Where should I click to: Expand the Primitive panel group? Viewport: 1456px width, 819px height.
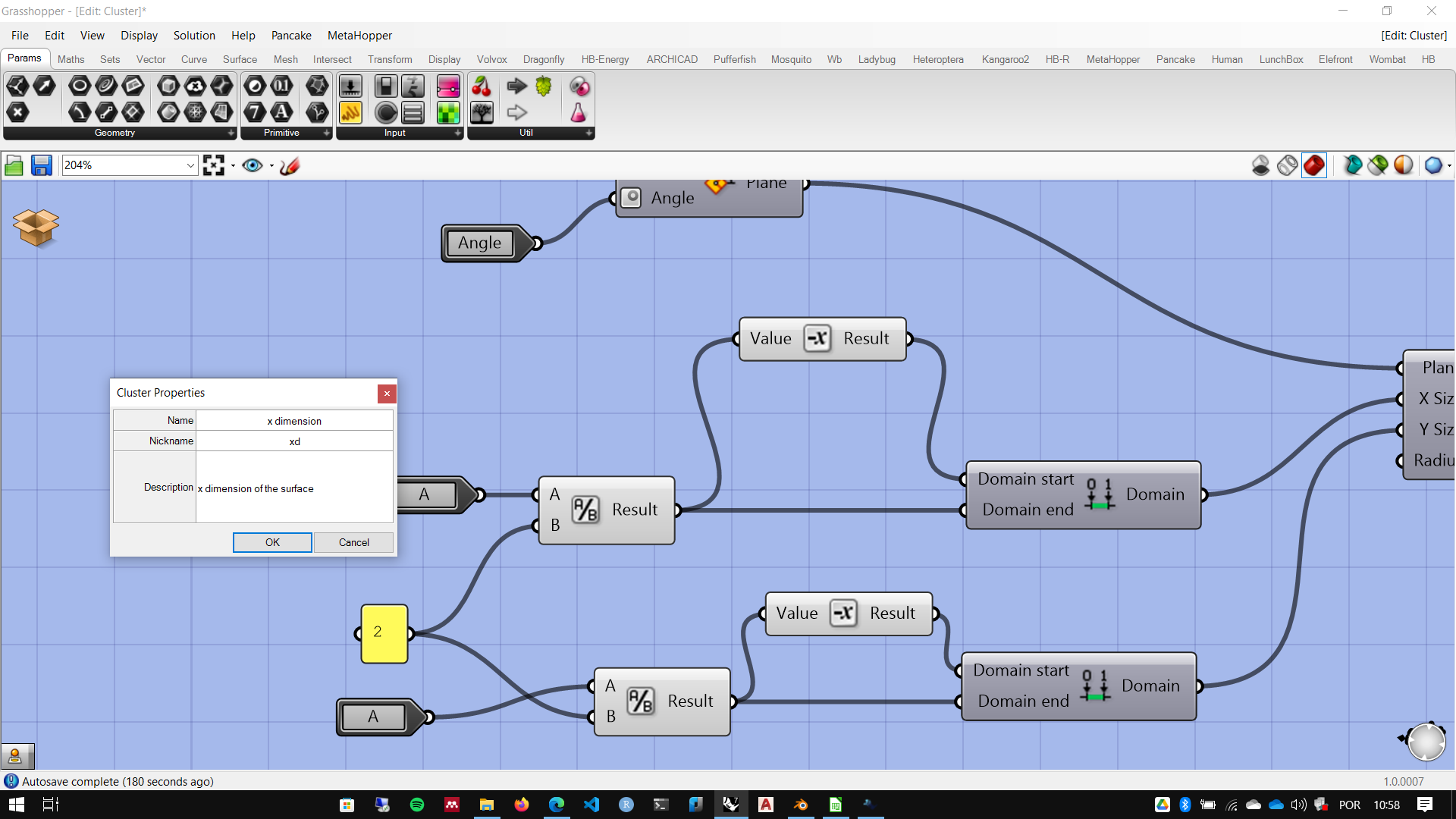327,133
